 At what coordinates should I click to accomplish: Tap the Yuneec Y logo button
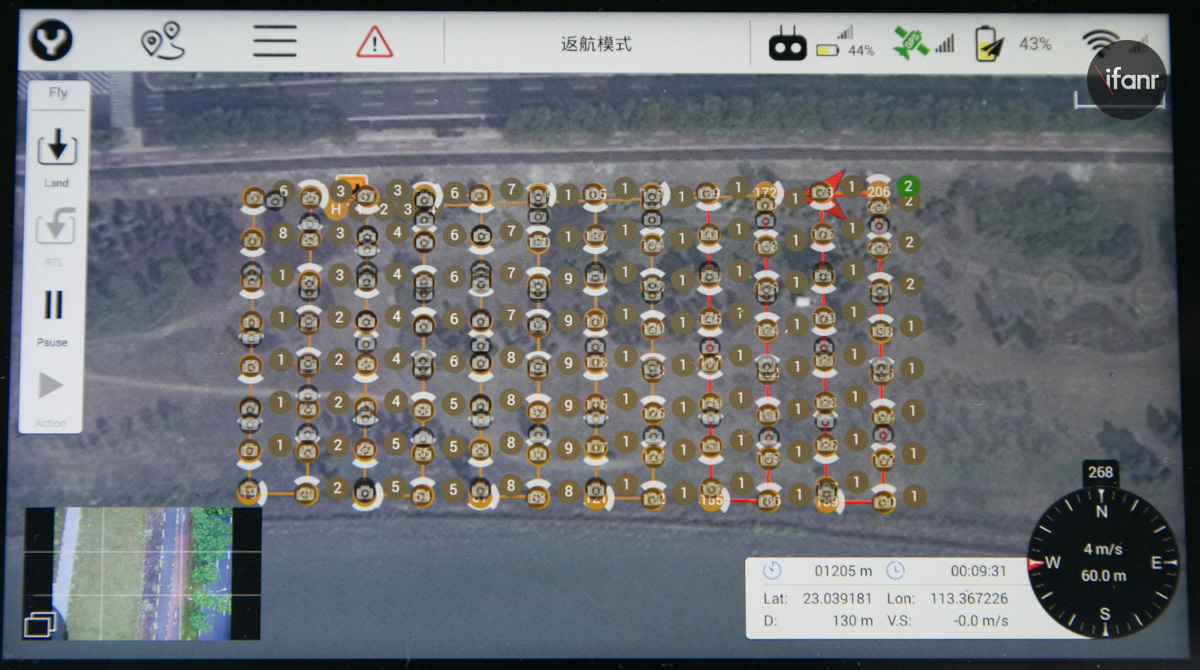(51, 42)
